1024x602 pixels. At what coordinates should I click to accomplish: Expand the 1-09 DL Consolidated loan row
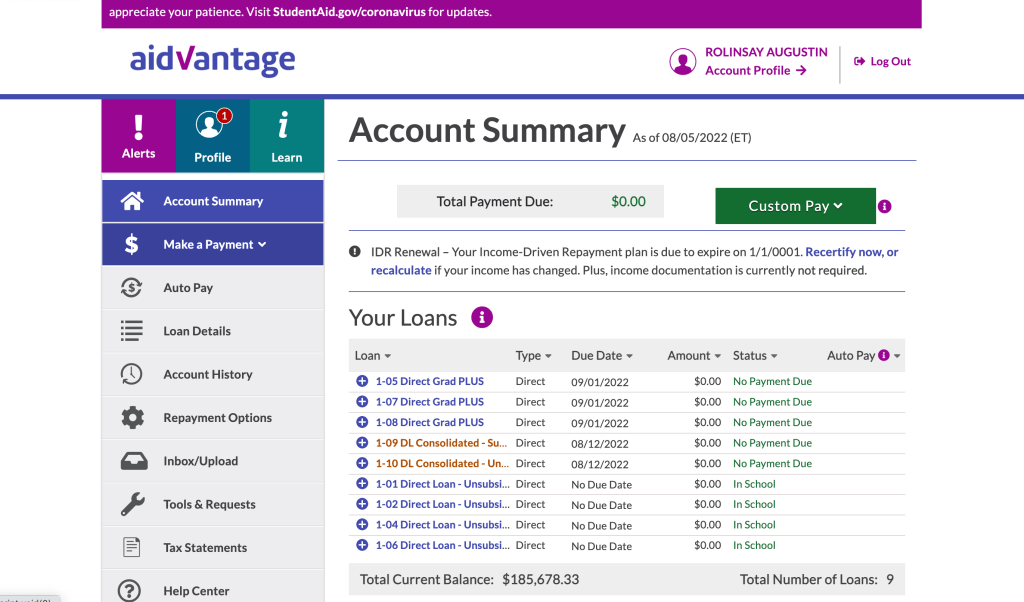coord(362,443)
